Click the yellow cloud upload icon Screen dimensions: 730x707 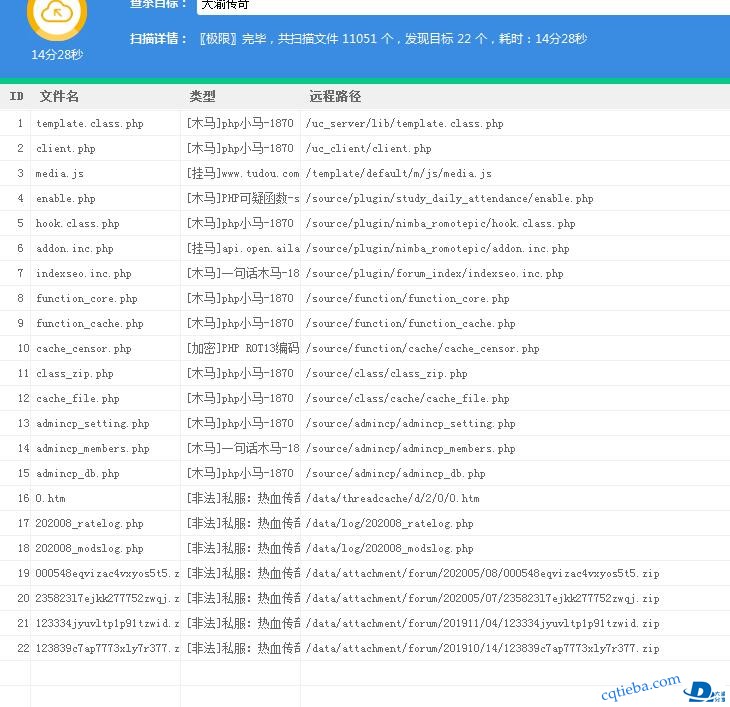(57, 14)
